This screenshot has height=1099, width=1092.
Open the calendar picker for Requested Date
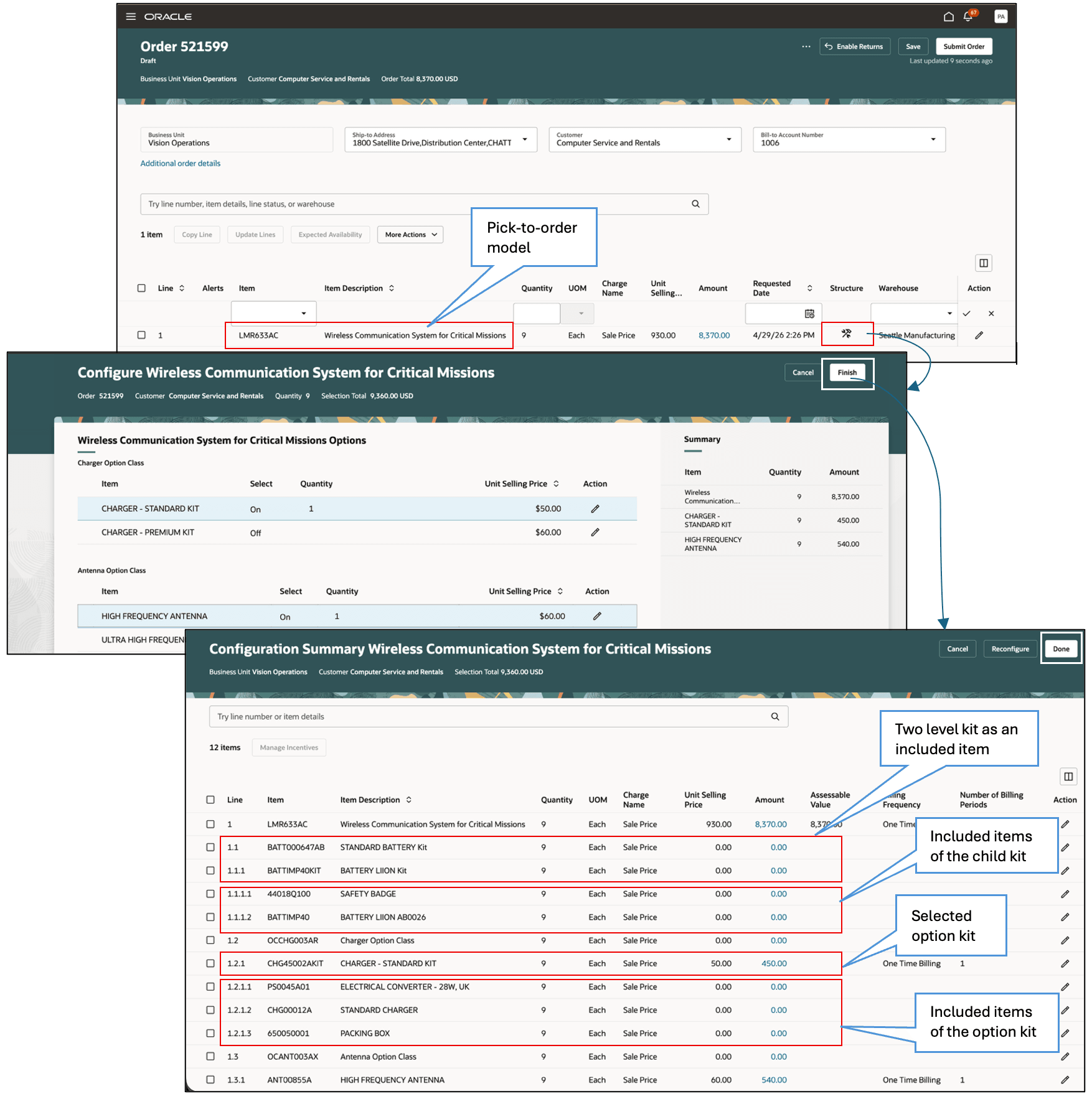click(809, 314)
